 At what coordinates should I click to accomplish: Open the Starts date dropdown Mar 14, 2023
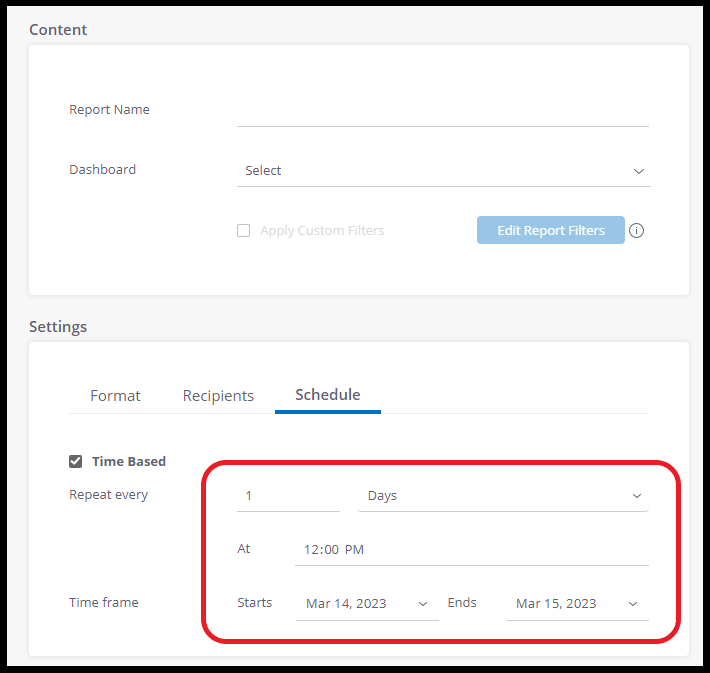click(x=367, y=603)
